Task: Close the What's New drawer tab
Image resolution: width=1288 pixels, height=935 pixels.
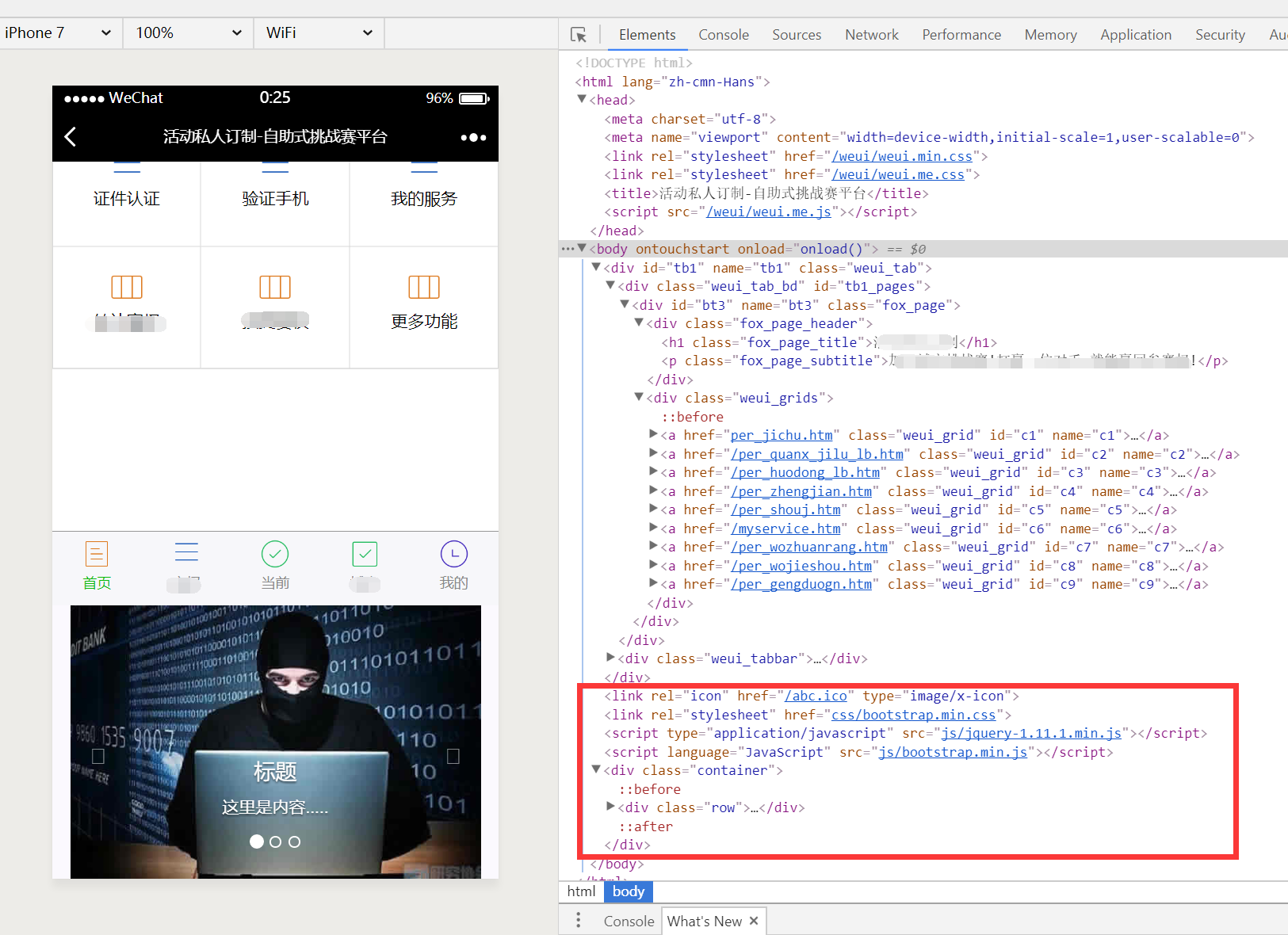Action: 754,921
